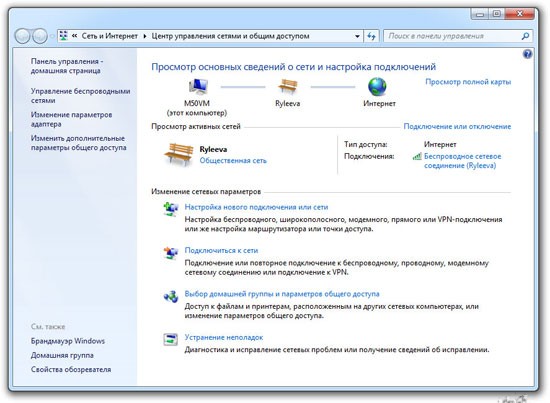Click Подключение или отключение link
This screenshot has height=403, width=550.
[457, 126]
